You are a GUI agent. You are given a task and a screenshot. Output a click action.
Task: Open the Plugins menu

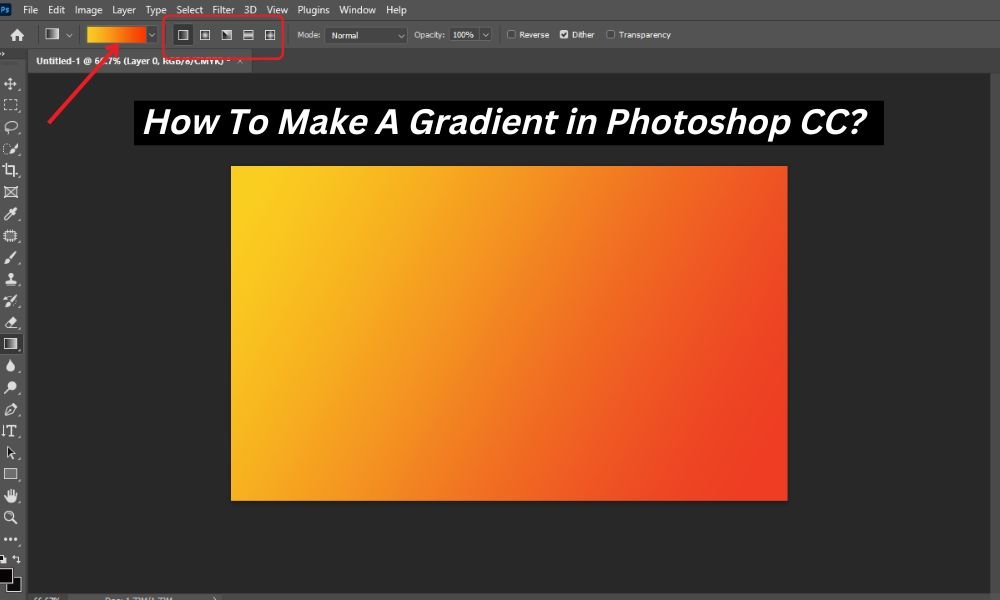click(x=313, y=9)
